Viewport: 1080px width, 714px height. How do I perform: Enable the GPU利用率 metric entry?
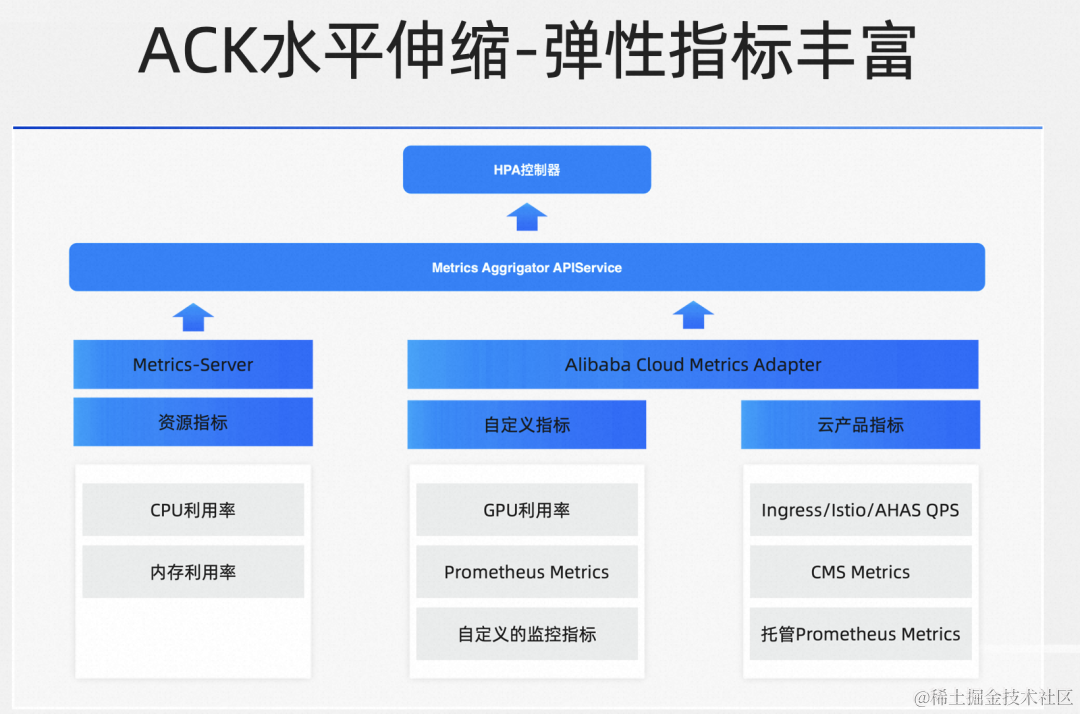(x=526, y=510)
